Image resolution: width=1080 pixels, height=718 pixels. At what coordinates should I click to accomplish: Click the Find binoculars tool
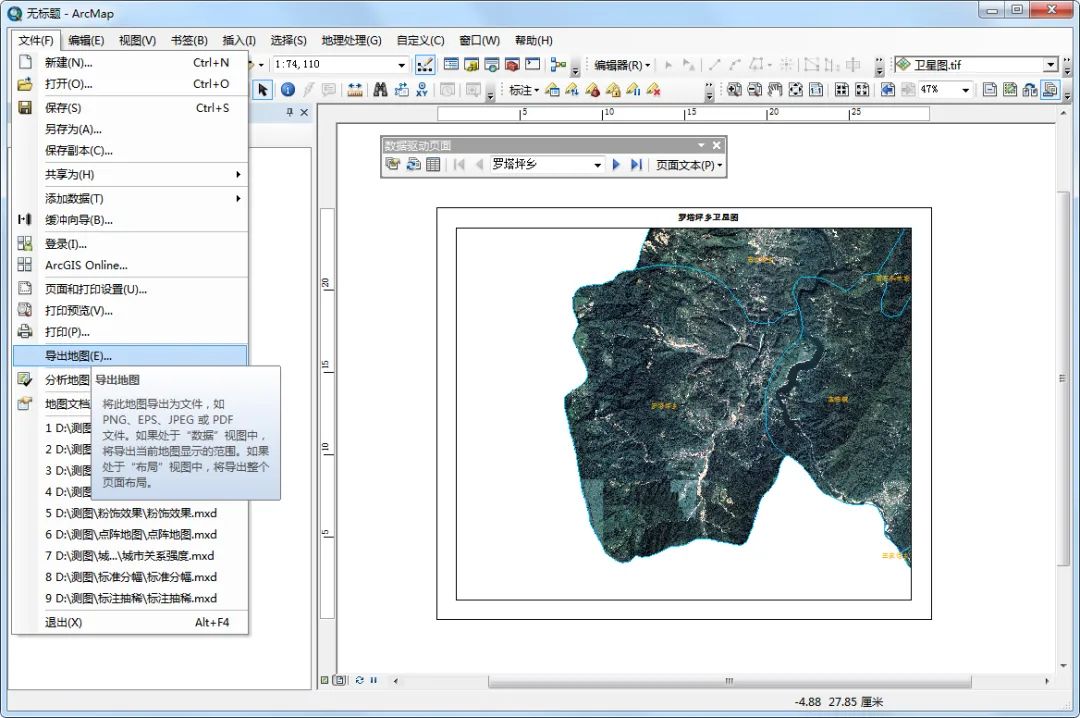[380, 88]
